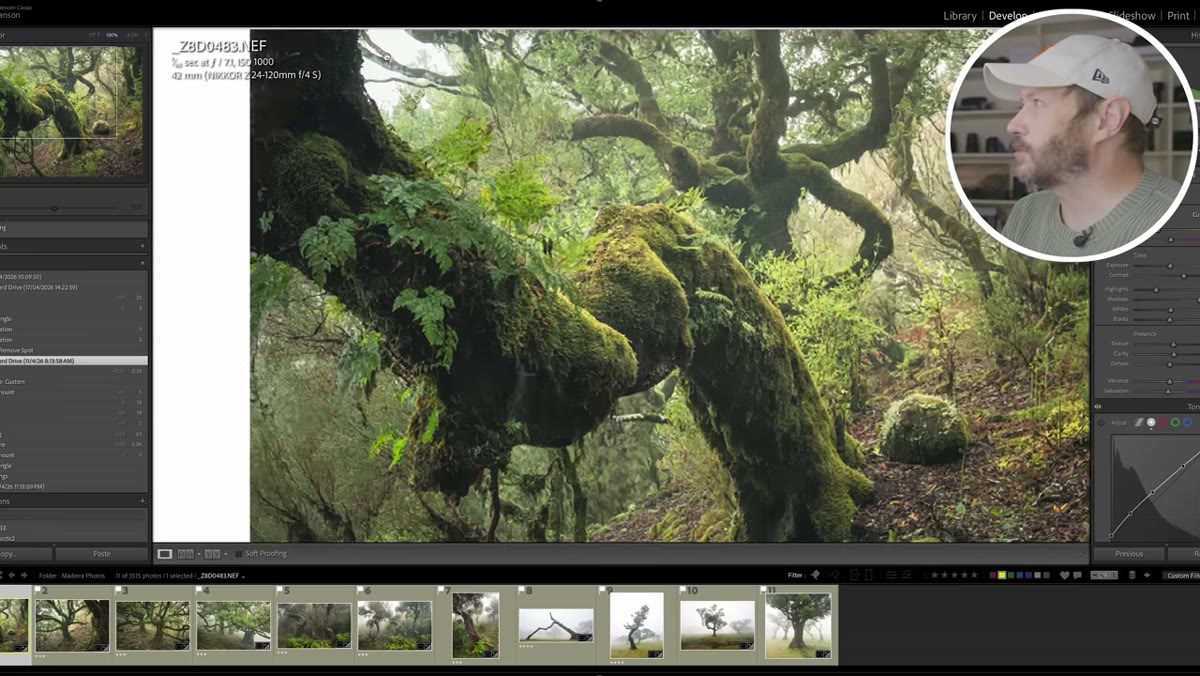
Task: Open the Print module
Action: coord(1178,16)
